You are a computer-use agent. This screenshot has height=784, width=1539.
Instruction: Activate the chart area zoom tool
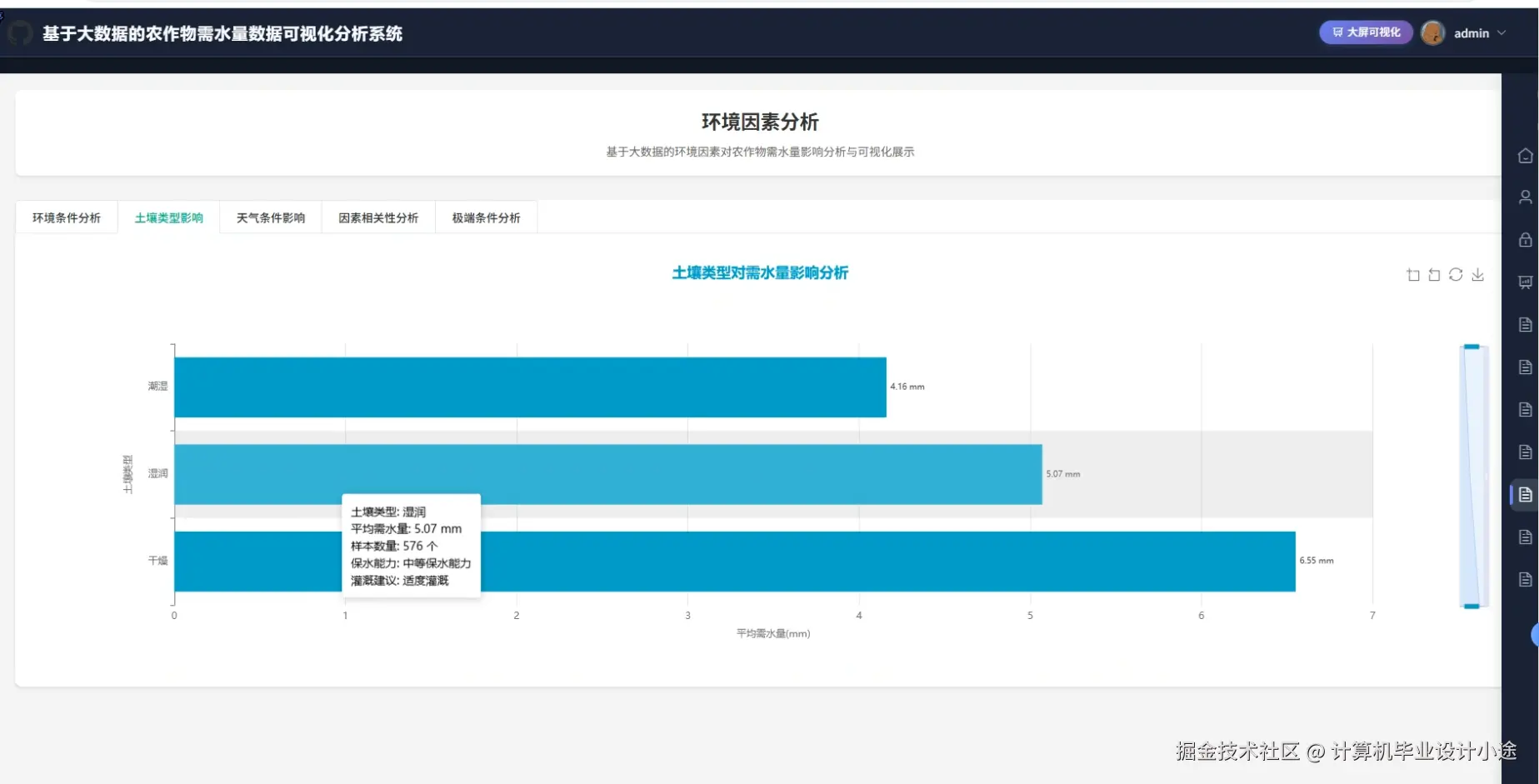[1413, 275]
